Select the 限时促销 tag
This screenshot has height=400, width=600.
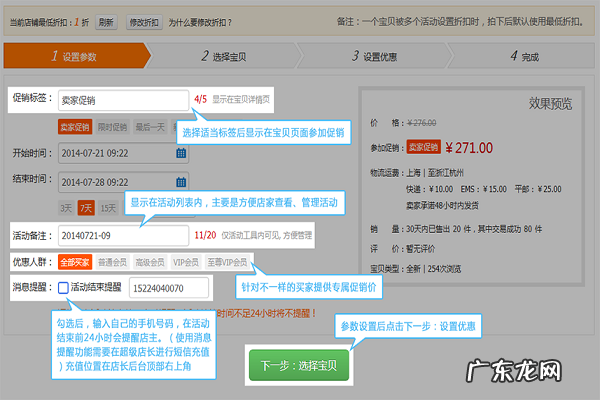coord(112,127)
